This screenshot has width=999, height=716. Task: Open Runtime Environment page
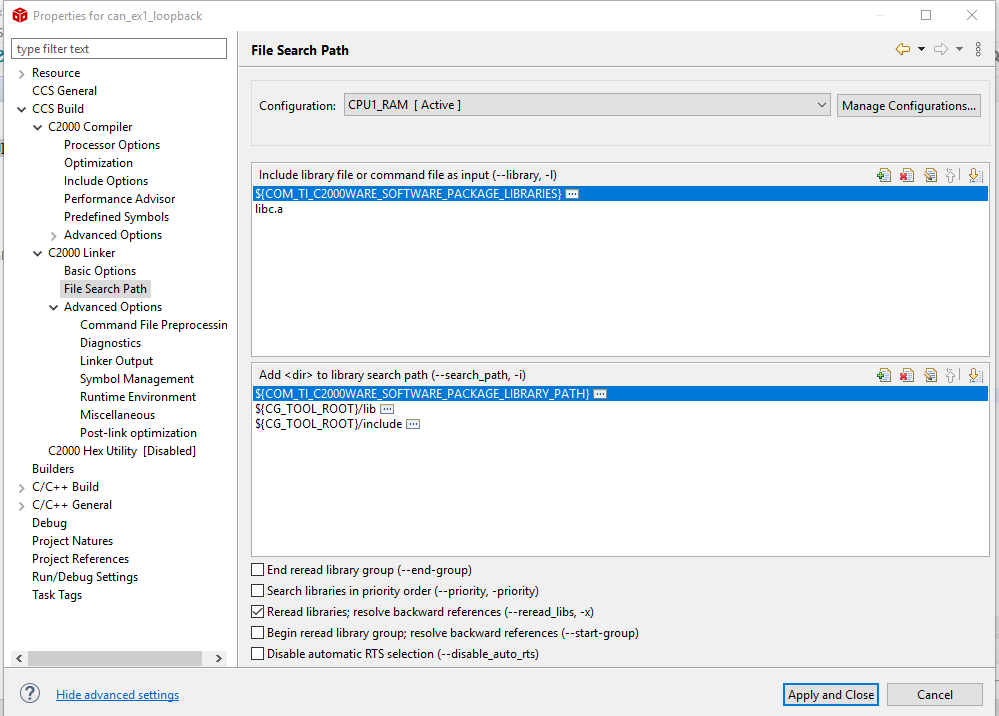coord(138,397)
